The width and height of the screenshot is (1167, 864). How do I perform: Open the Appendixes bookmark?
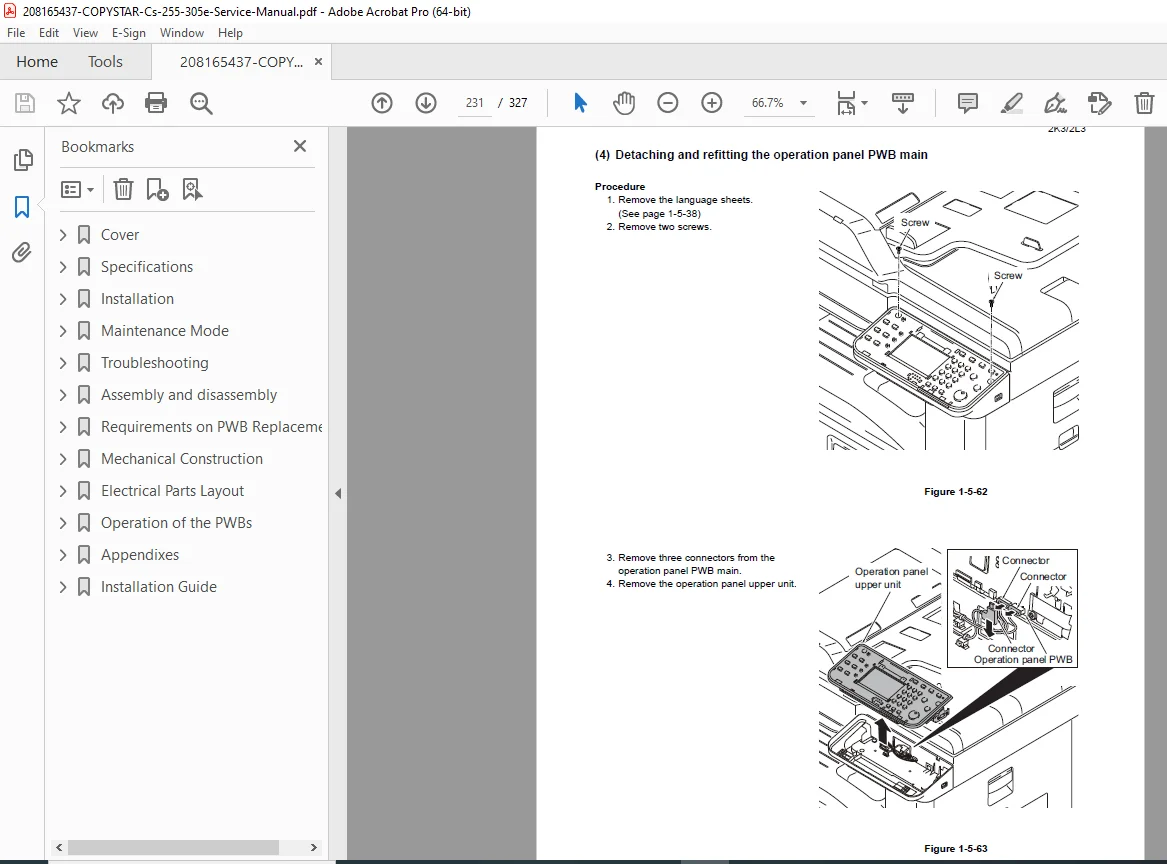[x=140, y=555]
